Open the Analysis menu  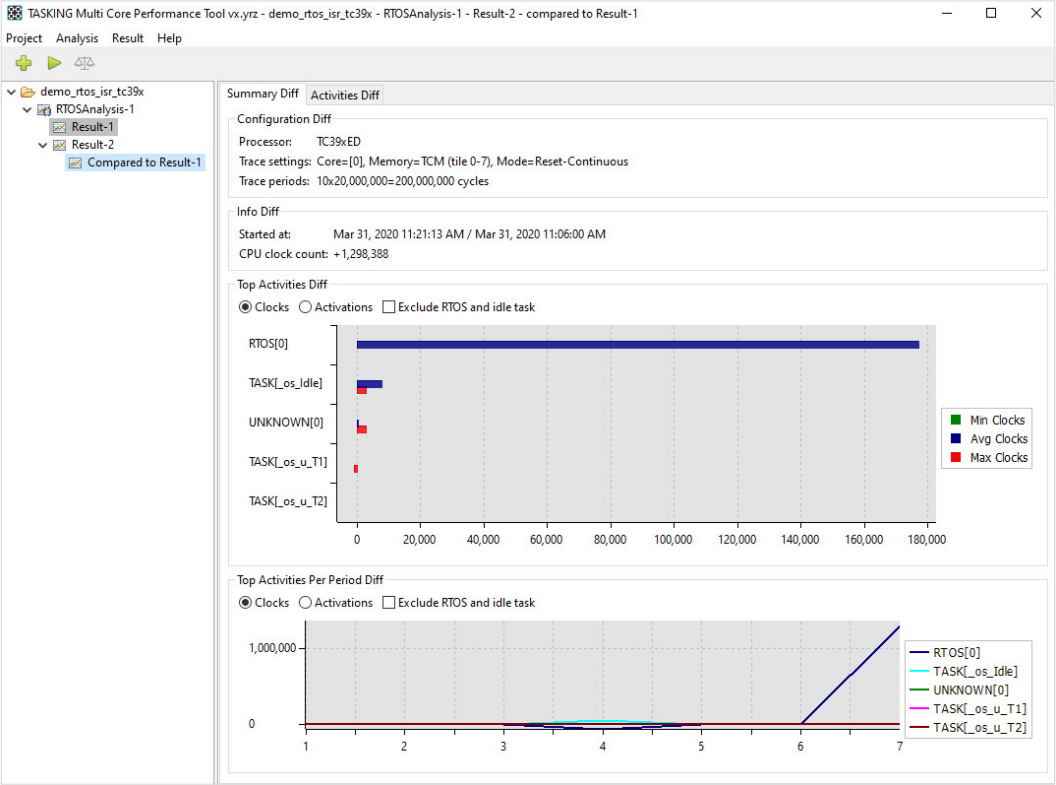pos(77,38)
